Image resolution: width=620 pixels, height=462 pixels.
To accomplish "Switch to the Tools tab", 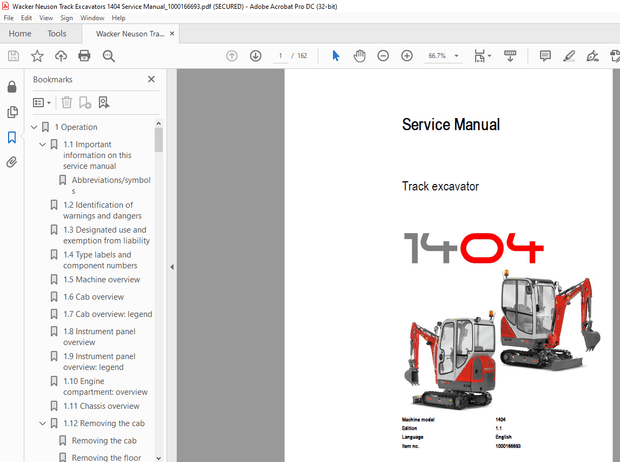I will tap(57, 34).
